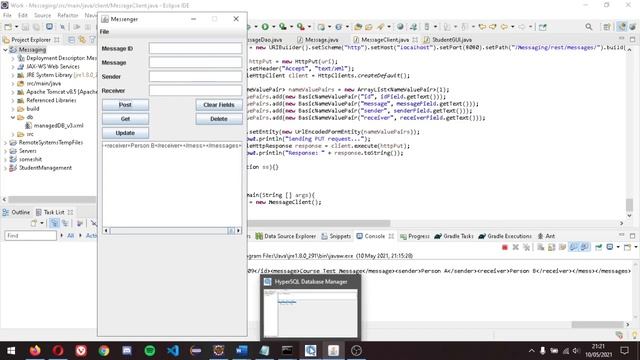Viewport: 640px width, 360px height.
Task: Switch to the Message.java editor tab
Action: click(x=318, y=40)
